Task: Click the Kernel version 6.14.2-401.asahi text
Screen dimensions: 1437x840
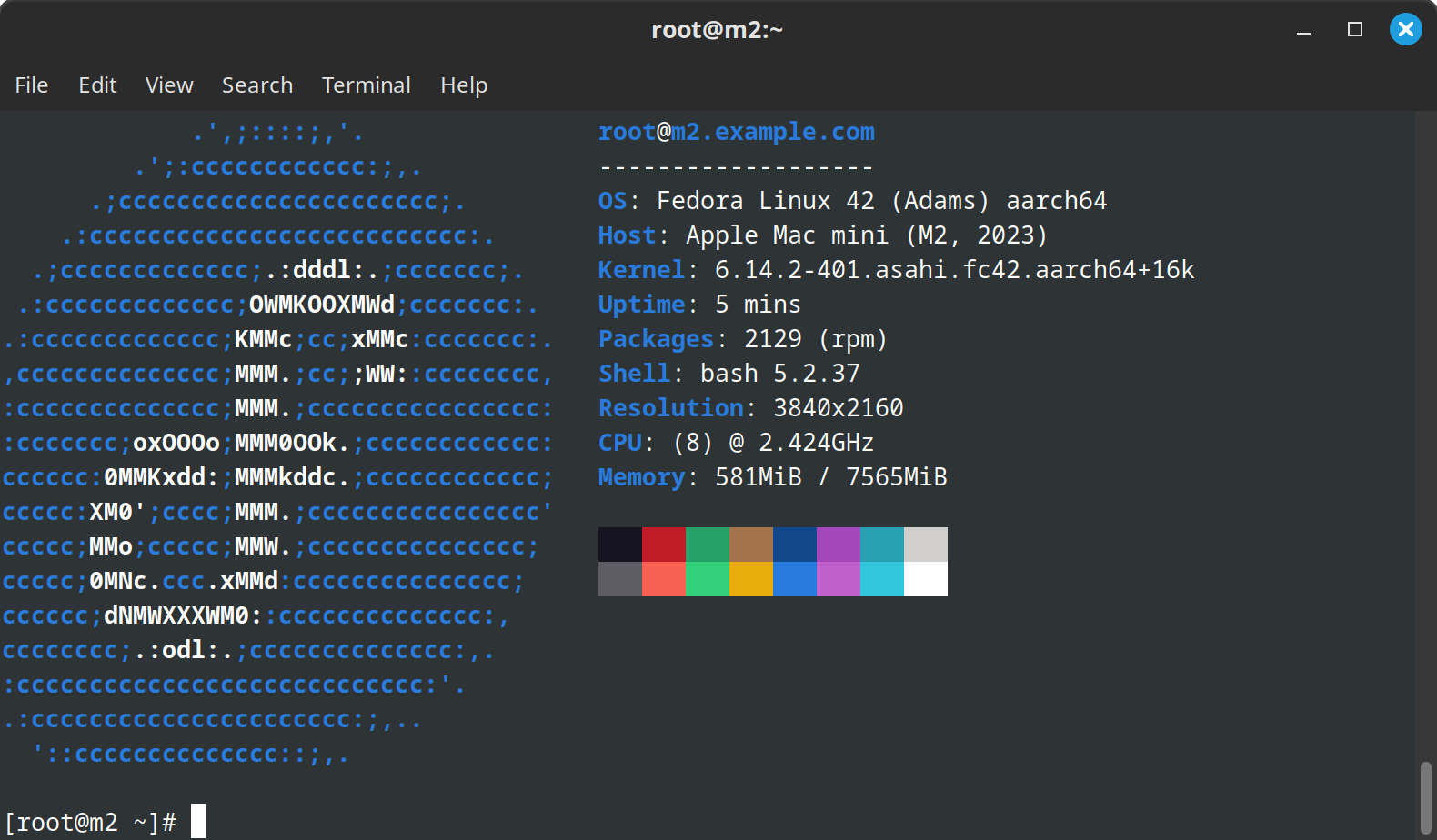Action: coord(955,270)
